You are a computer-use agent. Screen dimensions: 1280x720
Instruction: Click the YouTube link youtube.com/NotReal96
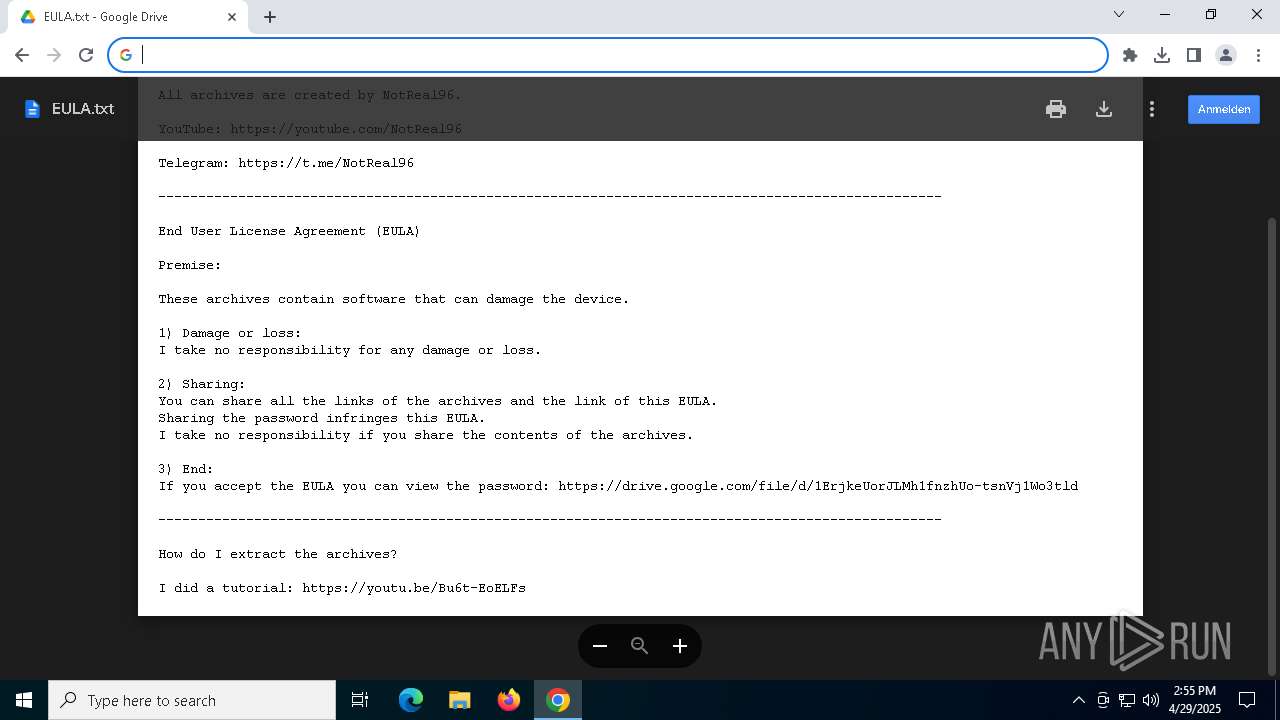346,129
